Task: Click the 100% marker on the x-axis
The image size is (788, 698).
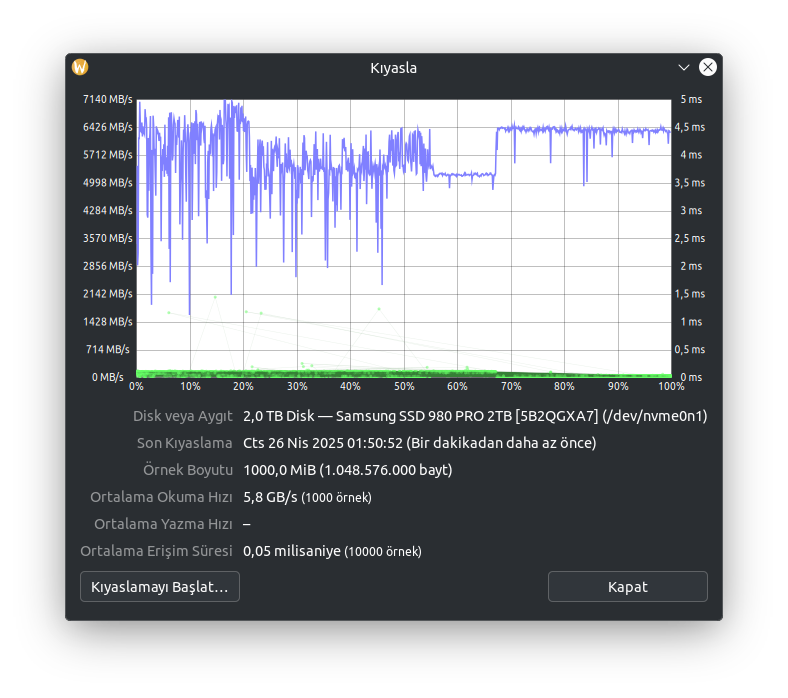Action: click(671, 386)
